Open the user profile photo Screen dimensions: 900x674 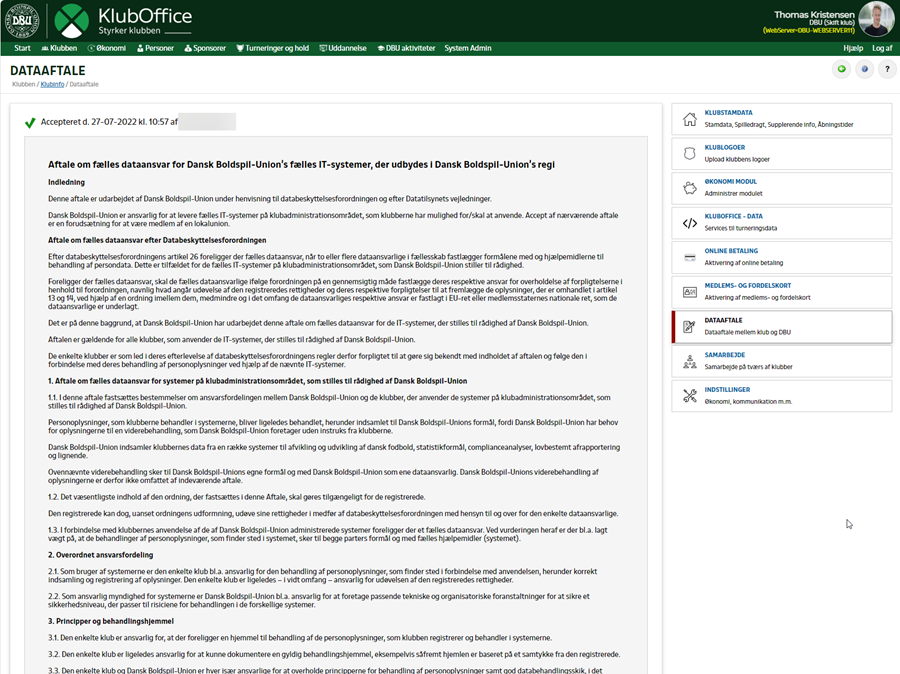[876, 19]
